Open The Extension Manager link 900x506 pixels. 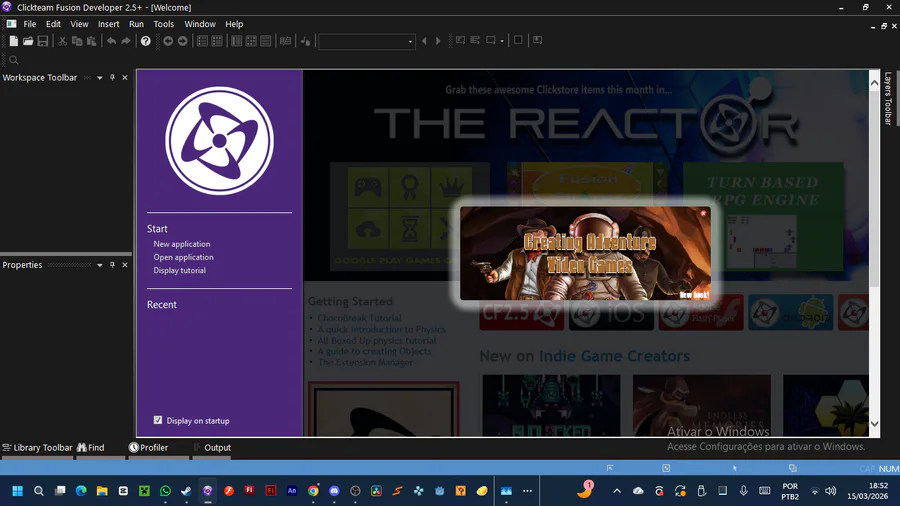point(364,362)
